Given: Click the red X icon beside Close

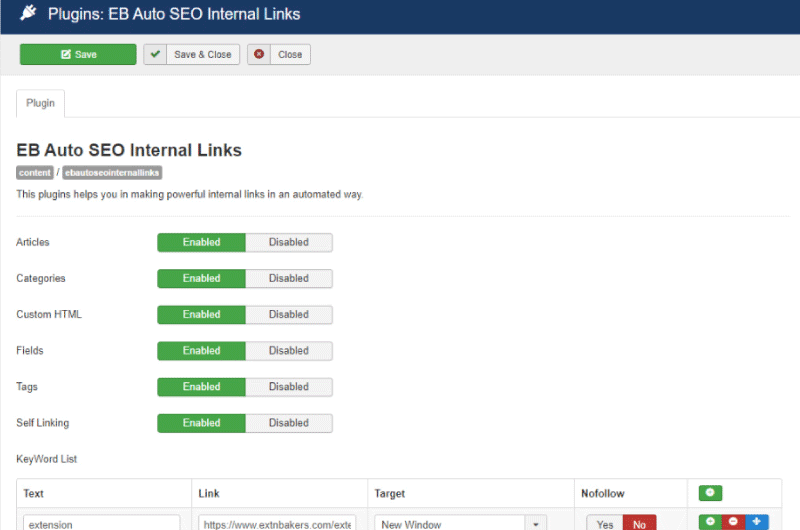Looking at the screenshot, I should pyautogui.click(x=259, y=54).
